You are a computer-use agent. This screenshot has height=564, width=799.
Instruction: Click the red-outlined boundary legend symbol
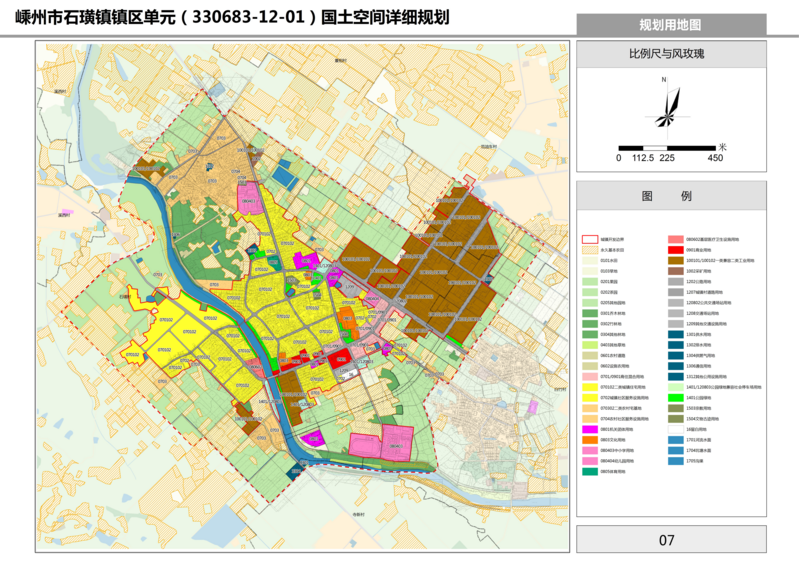tap(591, 240)
